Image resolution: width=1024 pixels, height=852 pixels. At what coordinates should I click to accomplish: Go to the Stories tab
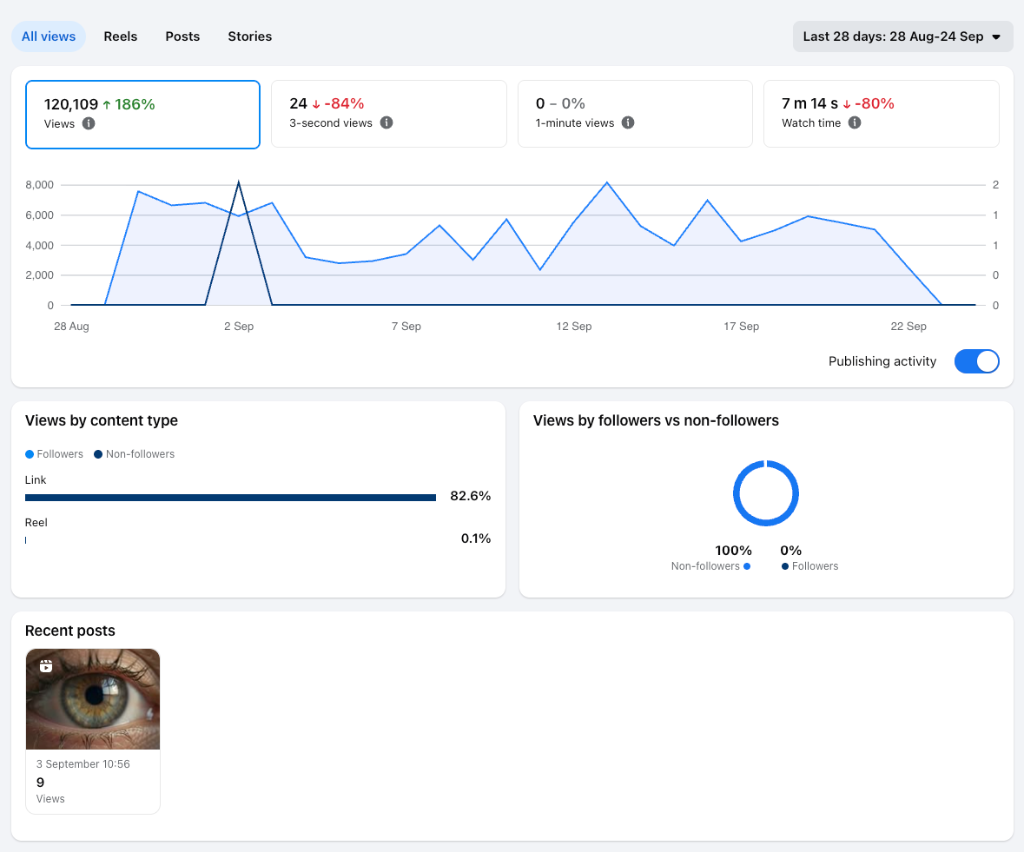tap(249, 37)
